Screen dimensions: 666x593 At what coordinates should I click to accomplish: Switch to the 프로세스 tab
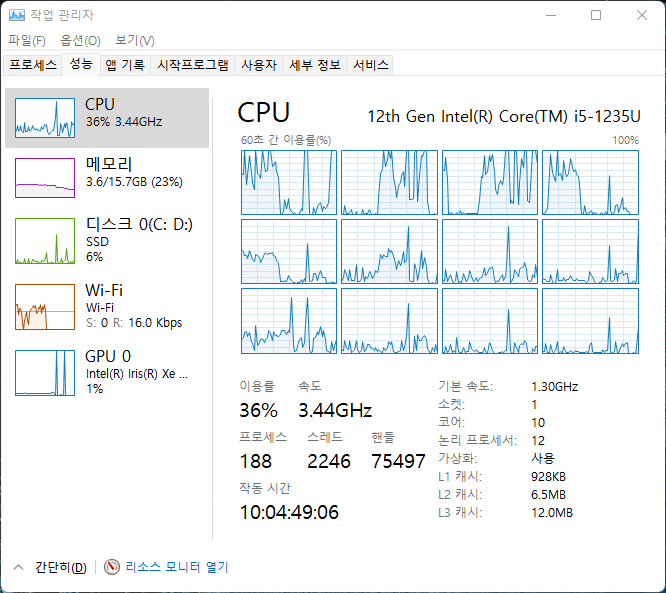coord(33,65)
